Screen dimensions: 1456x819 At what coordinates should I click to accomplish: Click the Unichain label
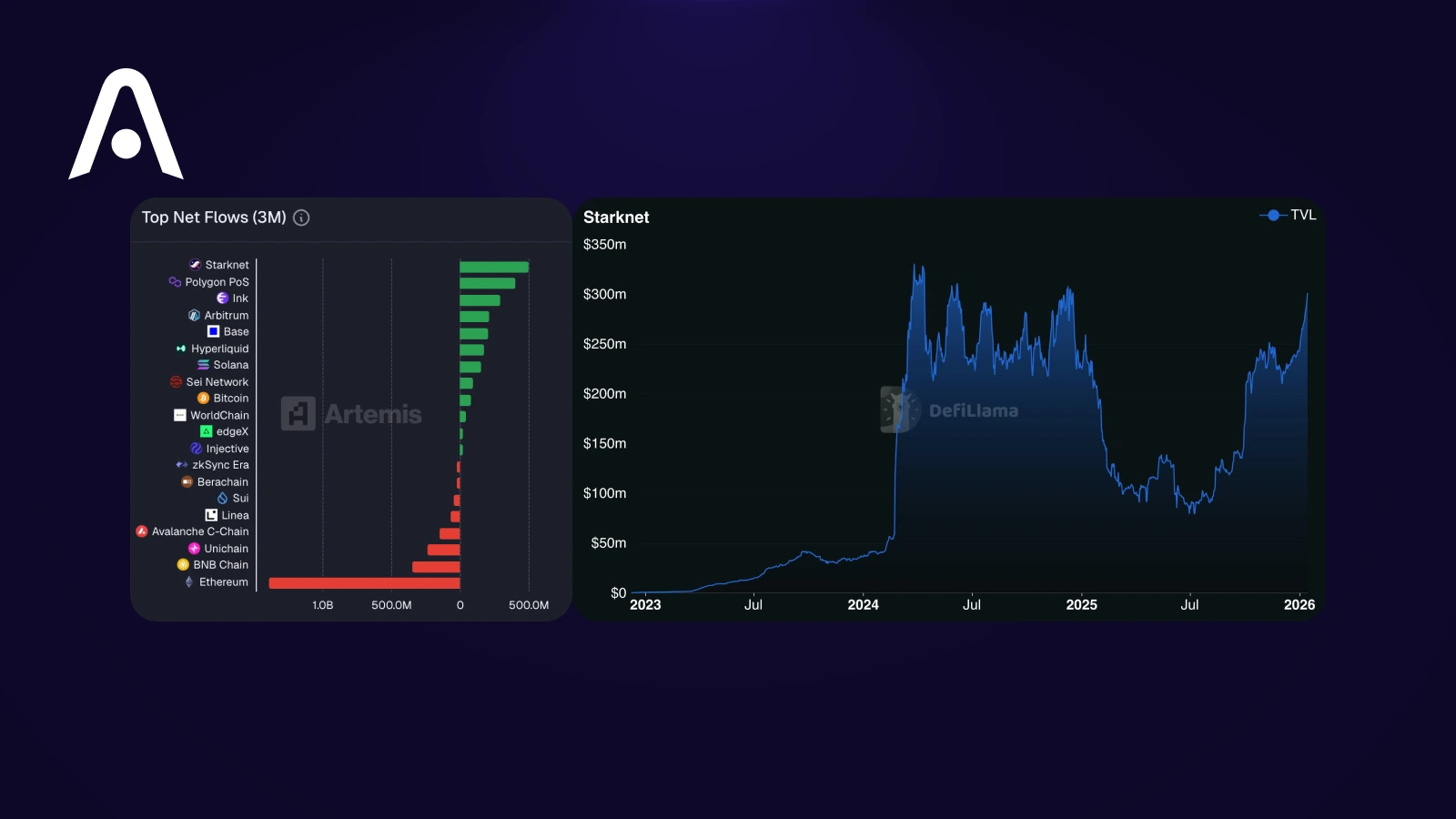227,549
